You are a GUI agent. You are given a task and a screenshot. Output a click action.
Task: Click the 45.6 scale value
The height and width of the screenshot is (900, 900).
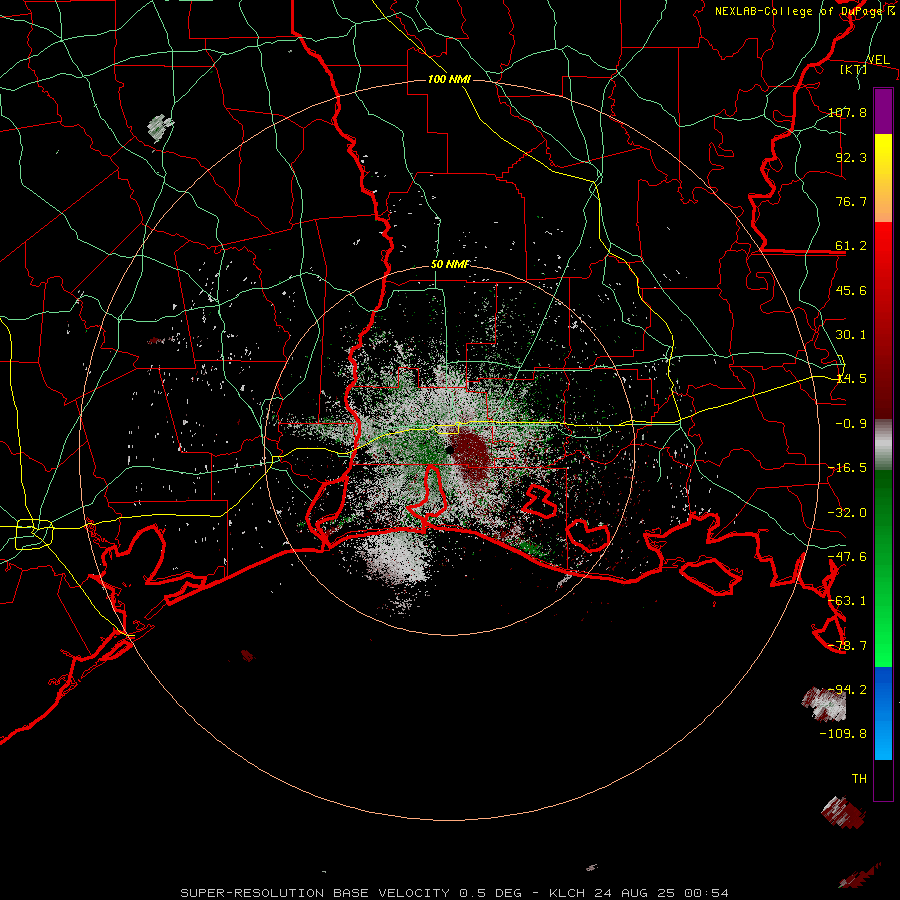pos(851,290)
